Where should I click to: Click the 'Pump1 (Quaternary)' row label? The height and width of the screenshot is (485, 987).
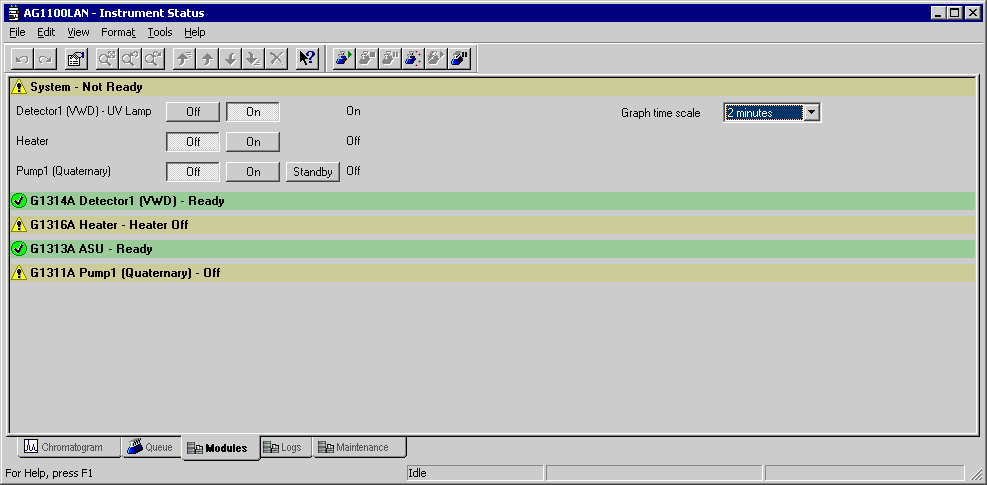(x=64, y=171)
